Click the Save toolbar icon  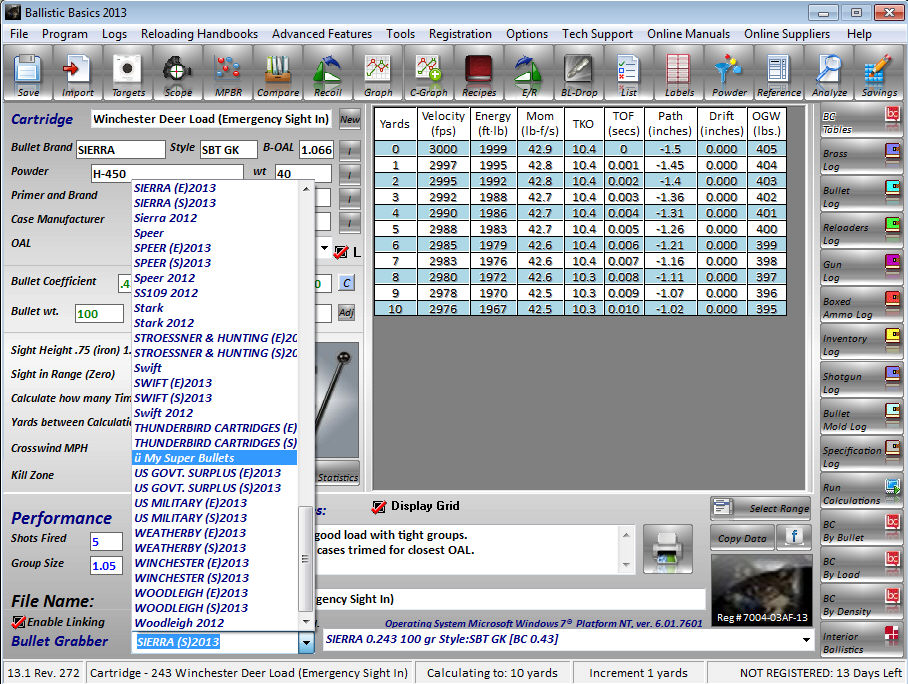pyautogui.click(x=28, y=73)
